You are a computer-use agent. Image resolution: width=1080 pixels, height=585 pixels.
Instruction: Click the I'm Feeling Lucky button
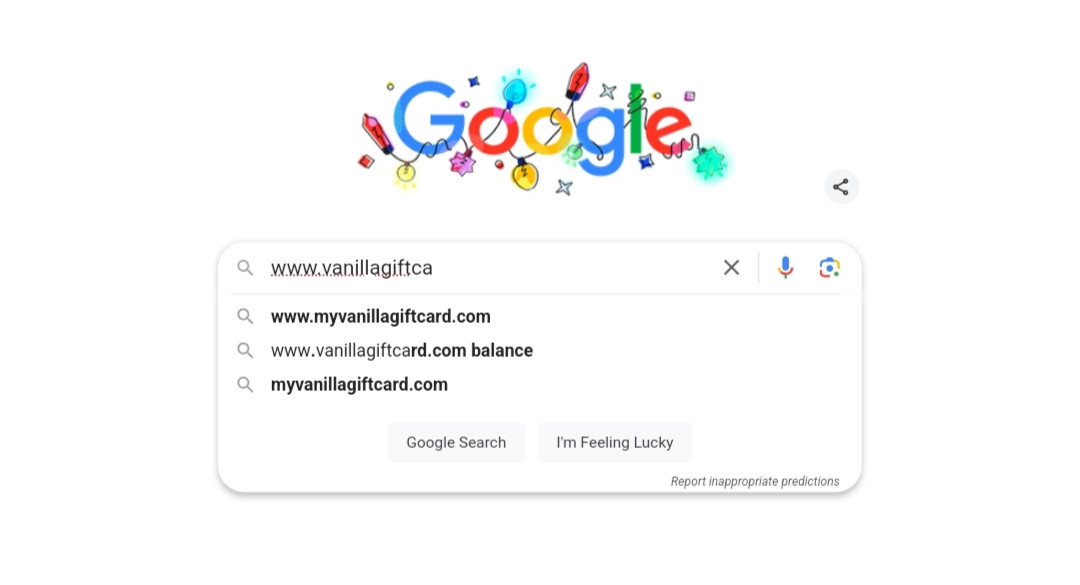point(614,442)
